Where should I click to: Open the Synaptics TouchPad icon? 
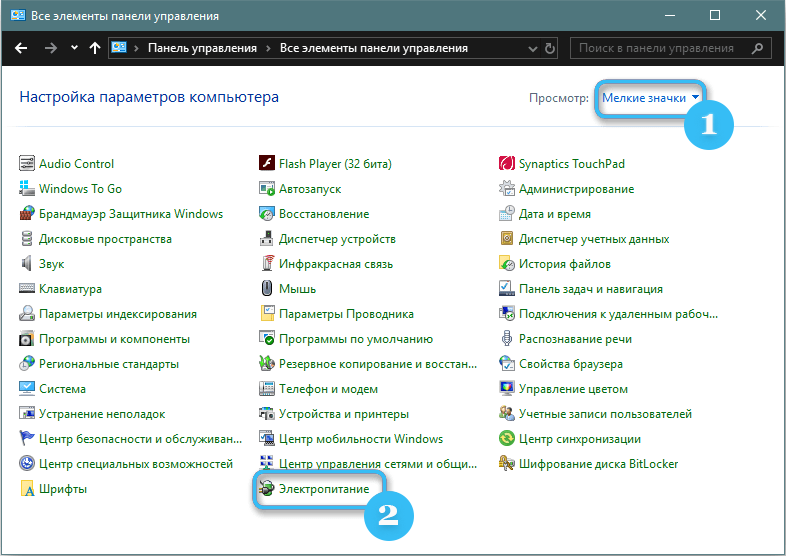[507, 163]
